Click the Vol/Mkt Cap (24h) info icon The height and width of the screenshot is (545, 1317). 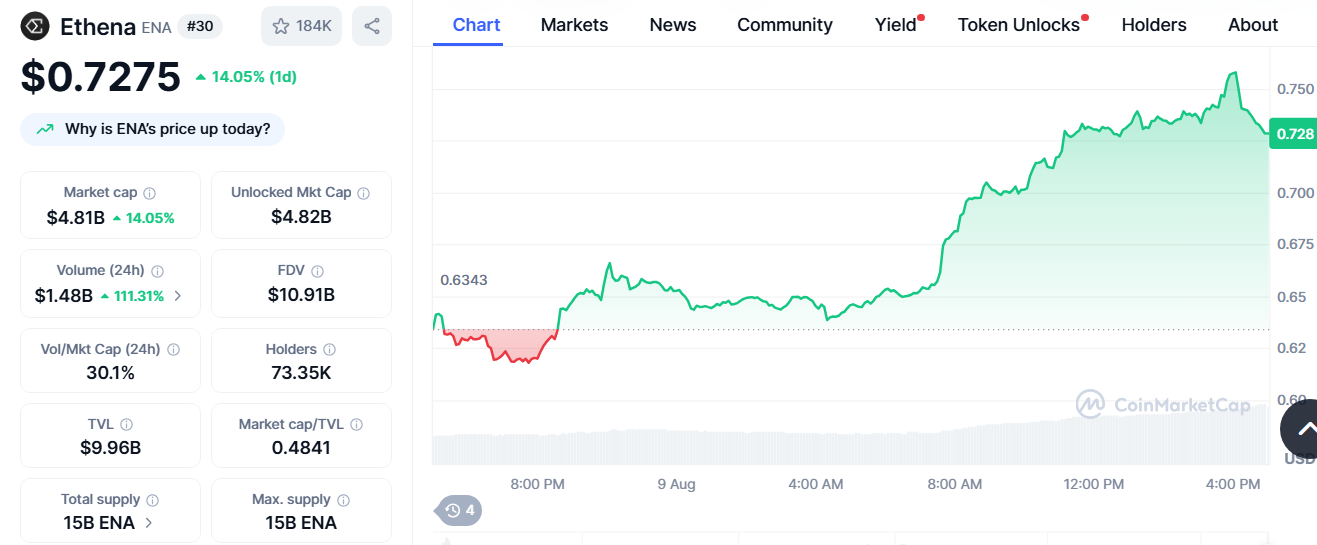click(x=173, y=350)
